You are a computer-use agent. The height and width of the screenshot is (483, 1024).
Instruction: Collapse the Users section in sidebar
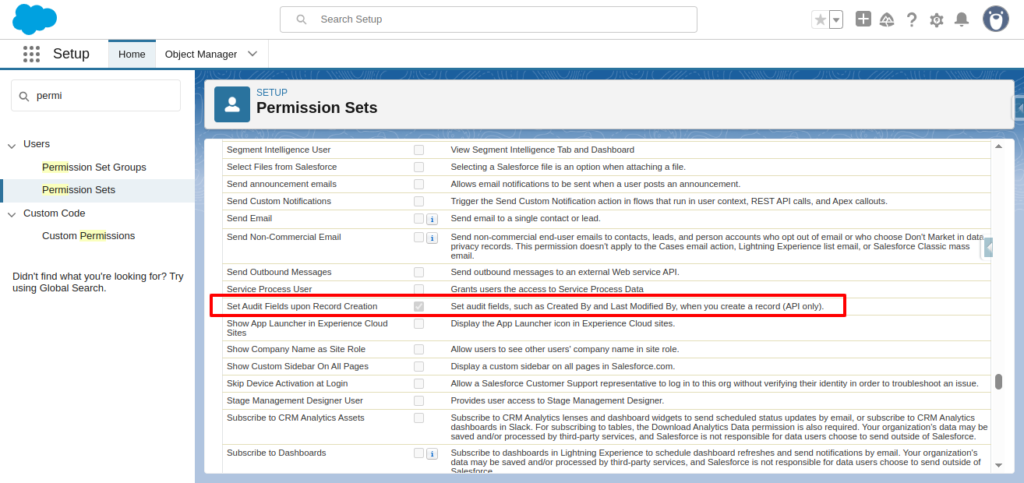tap(12, 145)
